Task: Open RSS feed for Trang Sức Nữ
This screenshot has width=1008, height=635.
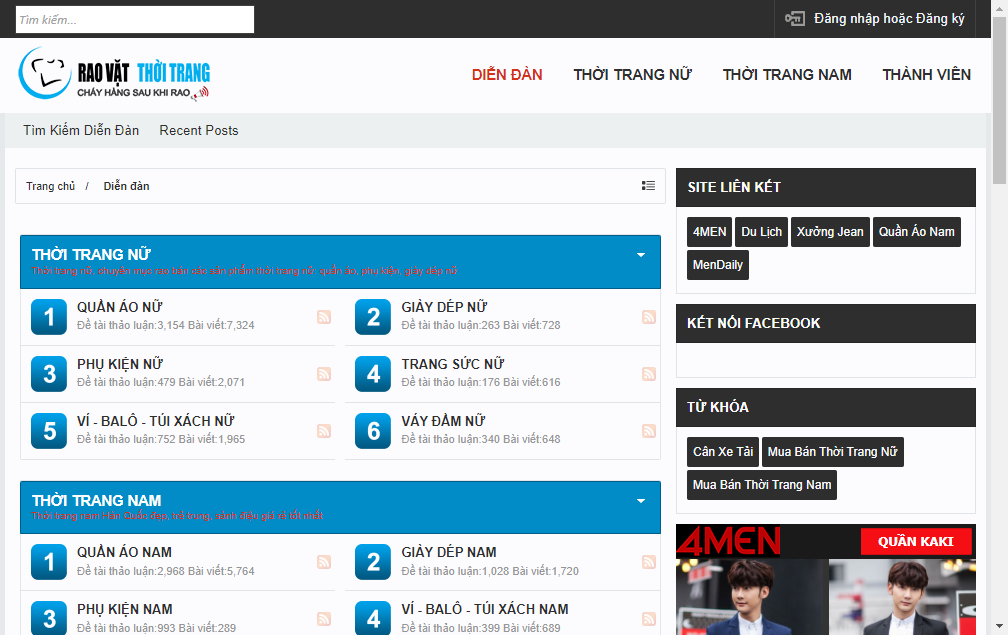Action: [x=649, y=374]
